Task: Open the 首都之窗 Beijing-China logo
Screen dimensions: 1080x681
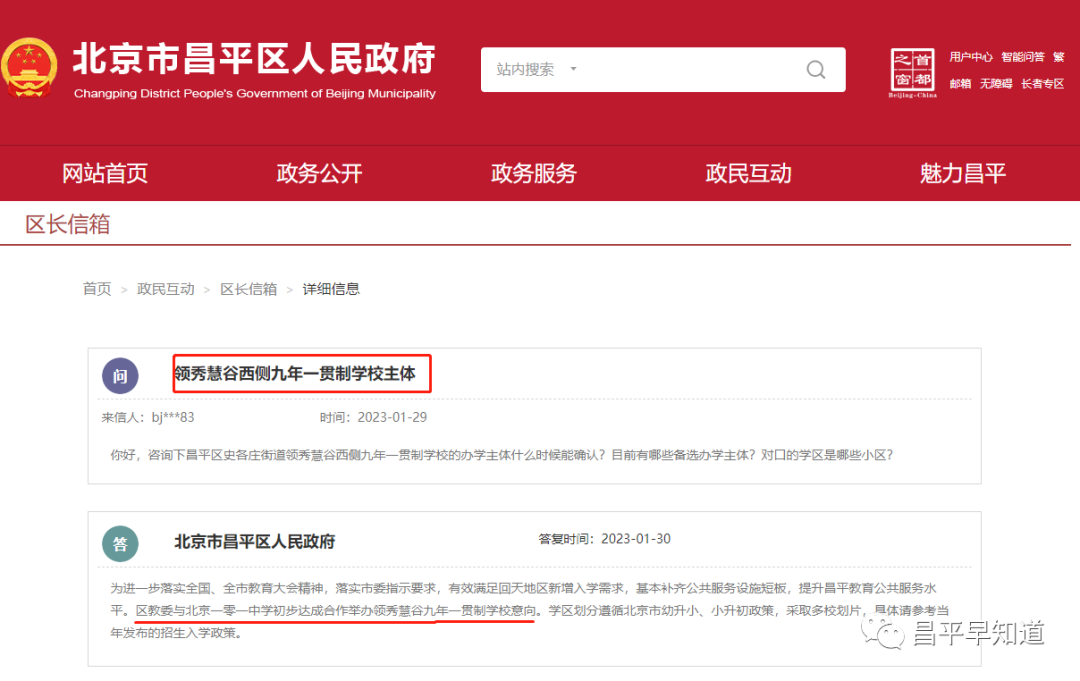Action: pyautogui.click(x=913, y=73)
